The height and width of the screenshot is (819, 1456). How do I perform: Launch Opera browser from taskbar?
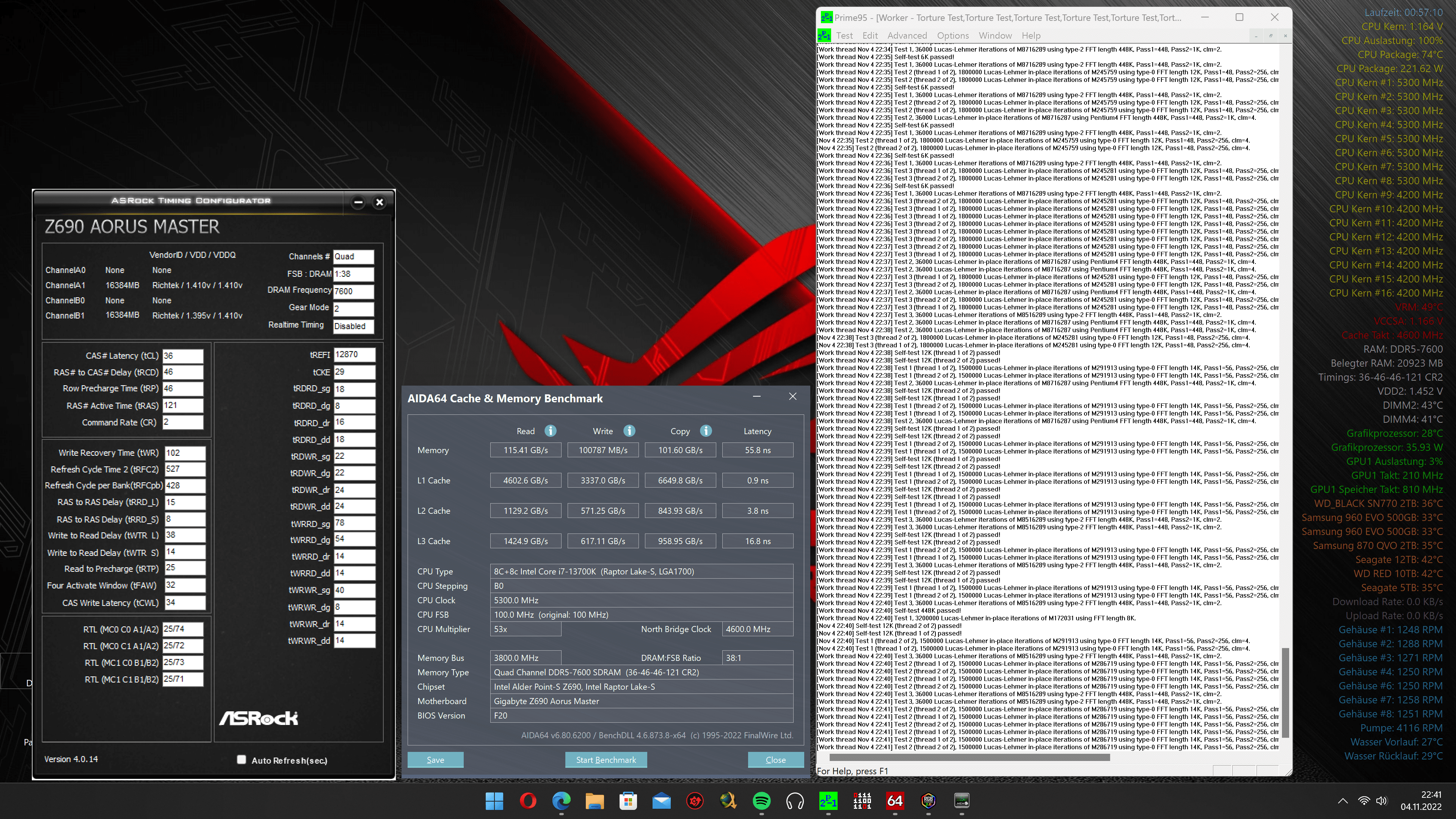[x=528, y=801]
